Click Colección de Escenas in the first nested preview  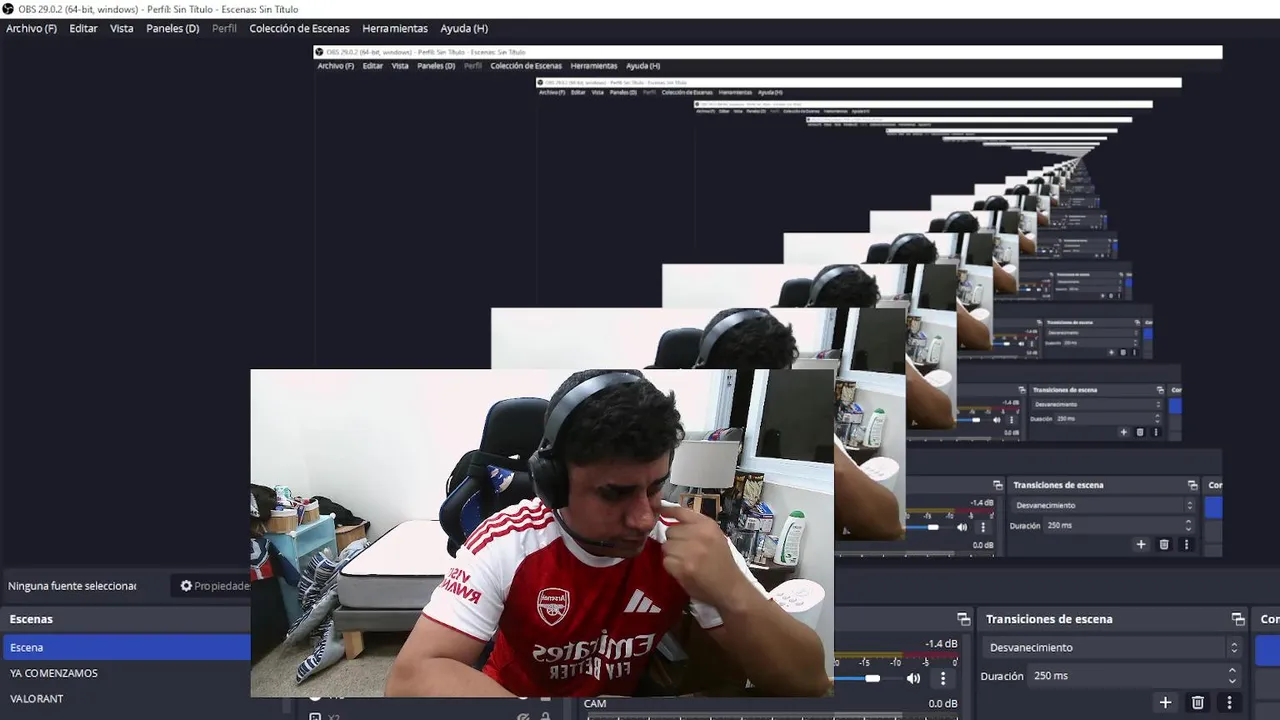526,66
